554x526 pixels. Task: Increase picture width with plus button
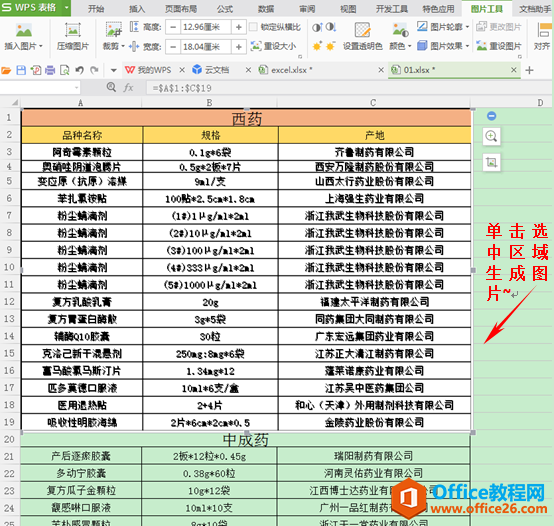tap(238, 47)
